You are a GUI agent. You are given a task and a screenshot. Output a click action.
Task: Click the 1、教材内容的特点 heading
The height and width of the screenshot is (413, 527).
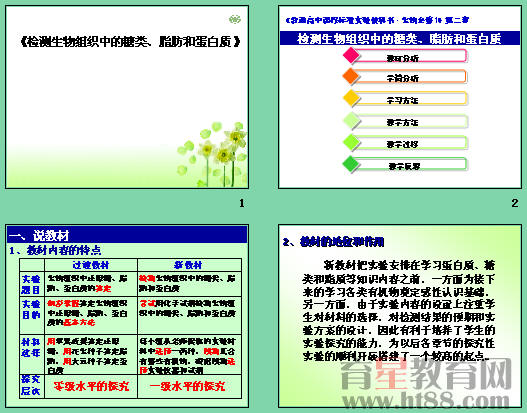point(55,250)
